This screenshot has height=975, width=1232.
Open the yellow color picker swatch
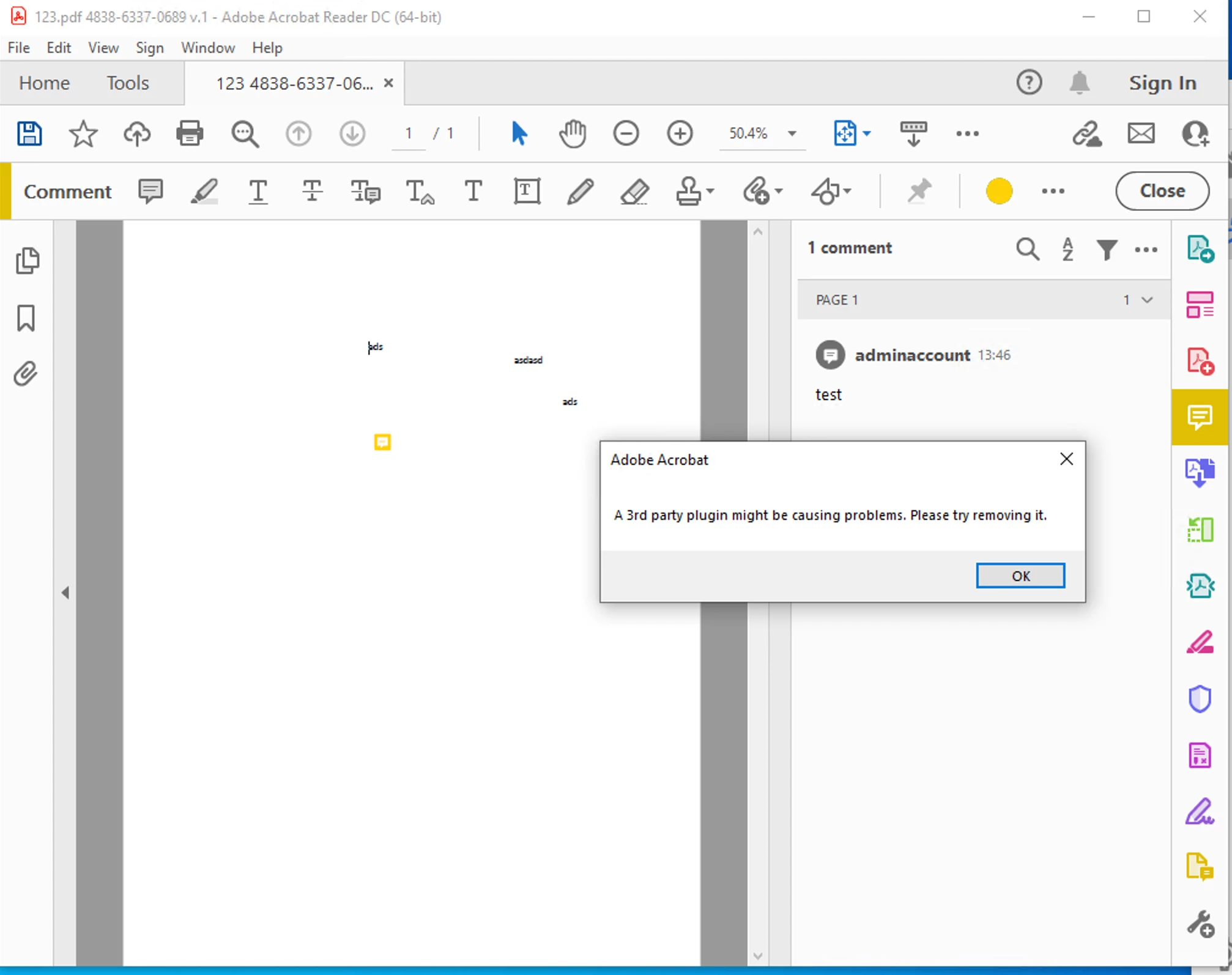coord(998,191)
